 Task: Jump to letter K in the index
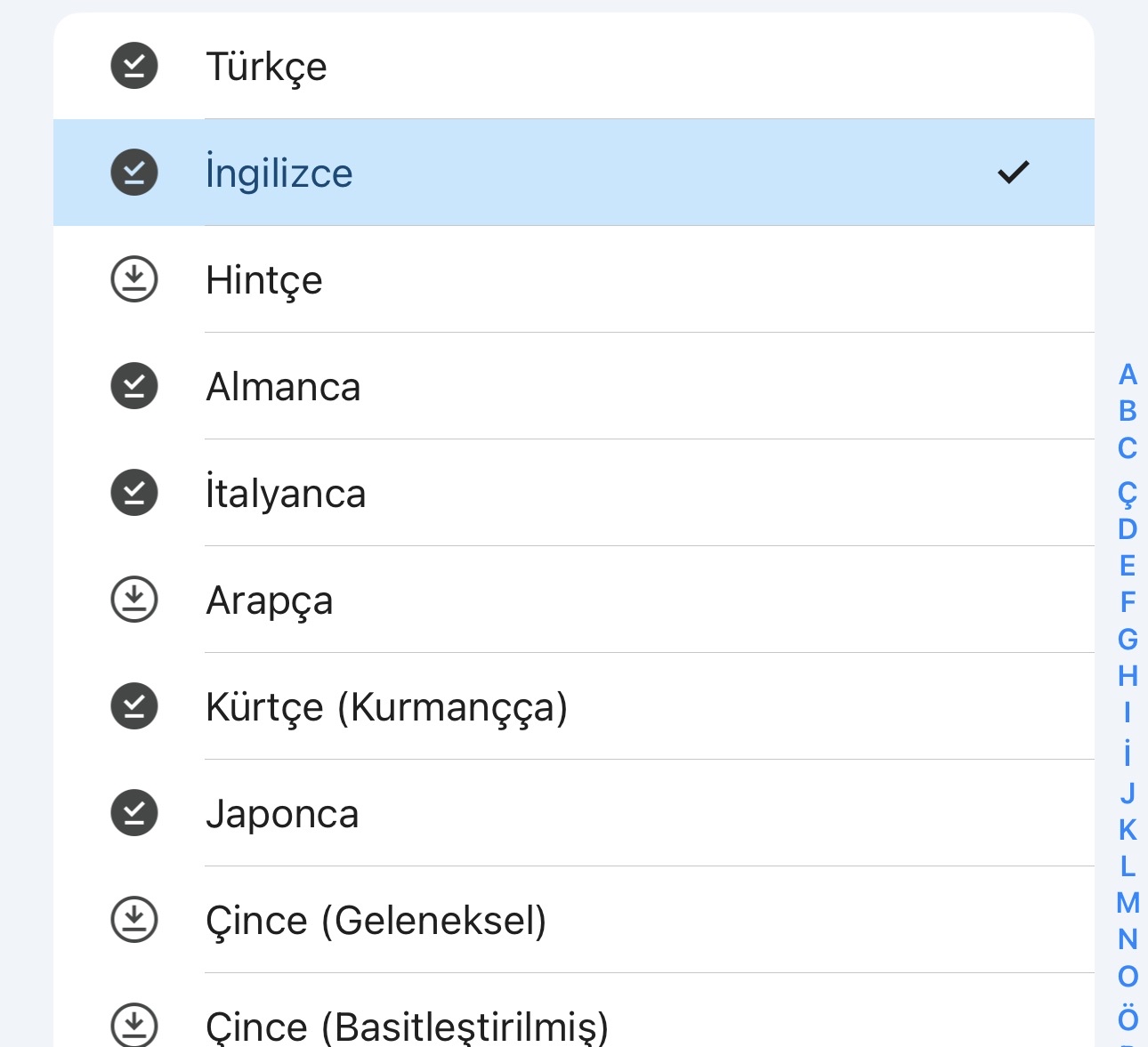pos(1128,829)
